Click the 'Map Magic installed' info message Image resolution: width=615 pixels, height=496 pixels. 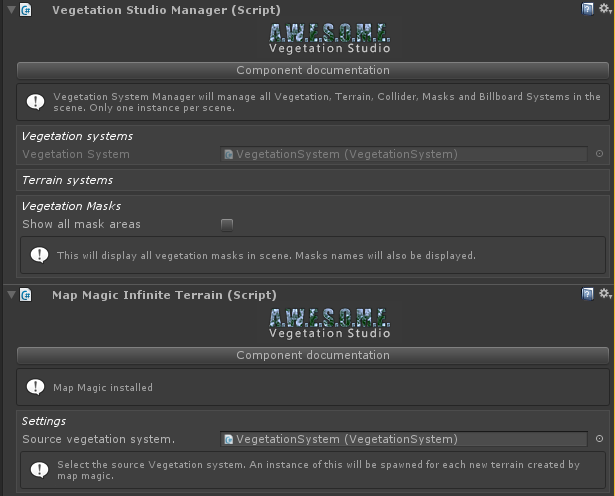(103, 387)
